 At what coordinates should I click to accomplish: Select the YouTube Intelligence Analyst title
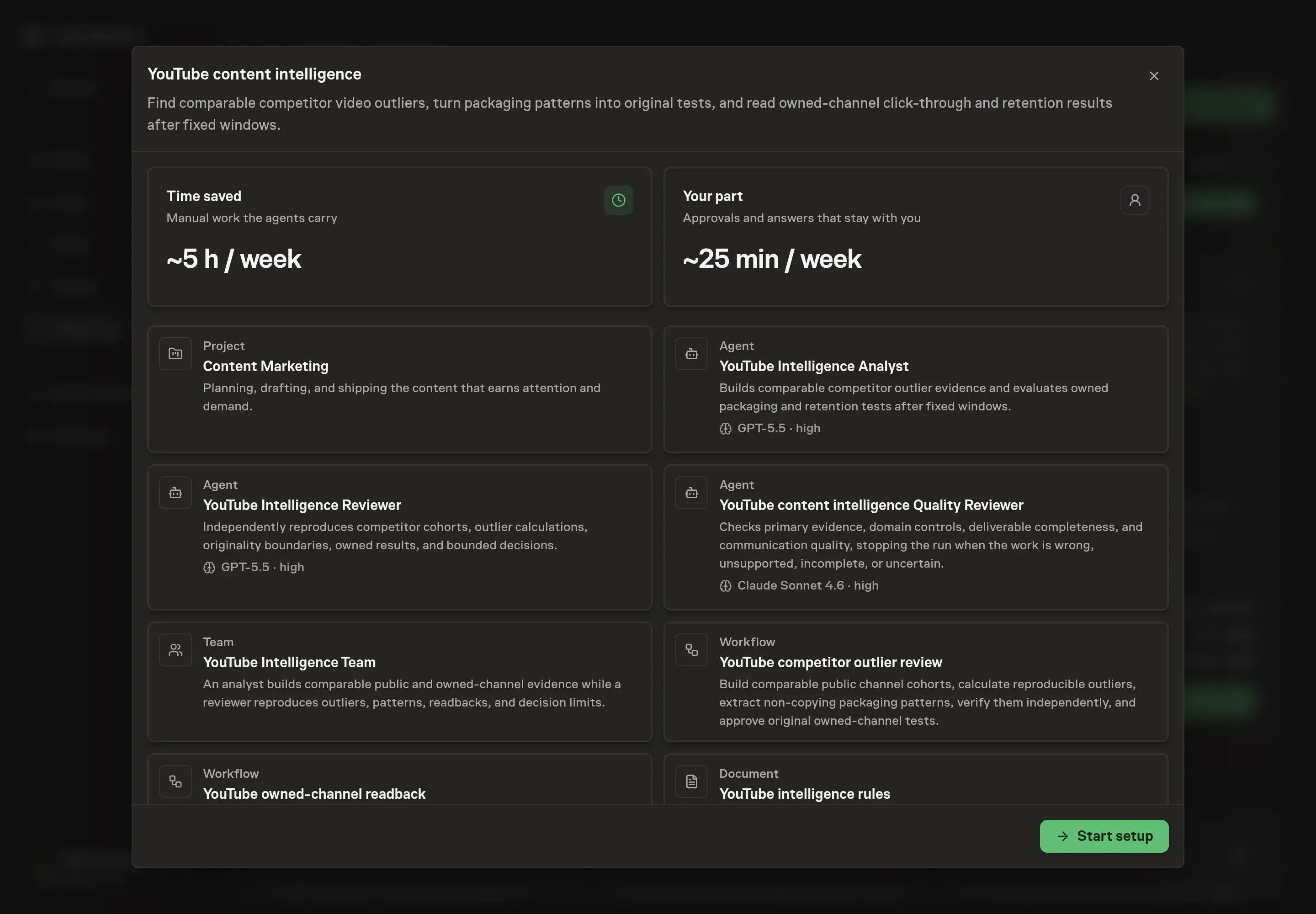814,367
